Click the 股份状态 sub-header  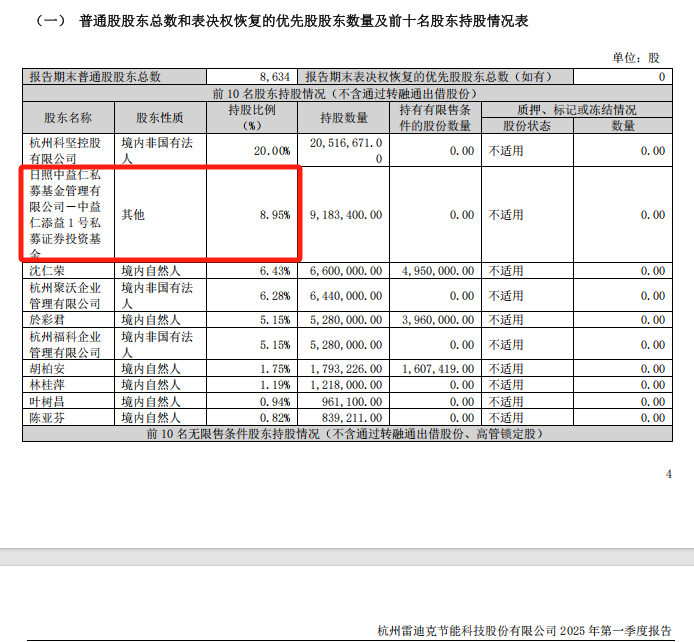coord(527,126)
